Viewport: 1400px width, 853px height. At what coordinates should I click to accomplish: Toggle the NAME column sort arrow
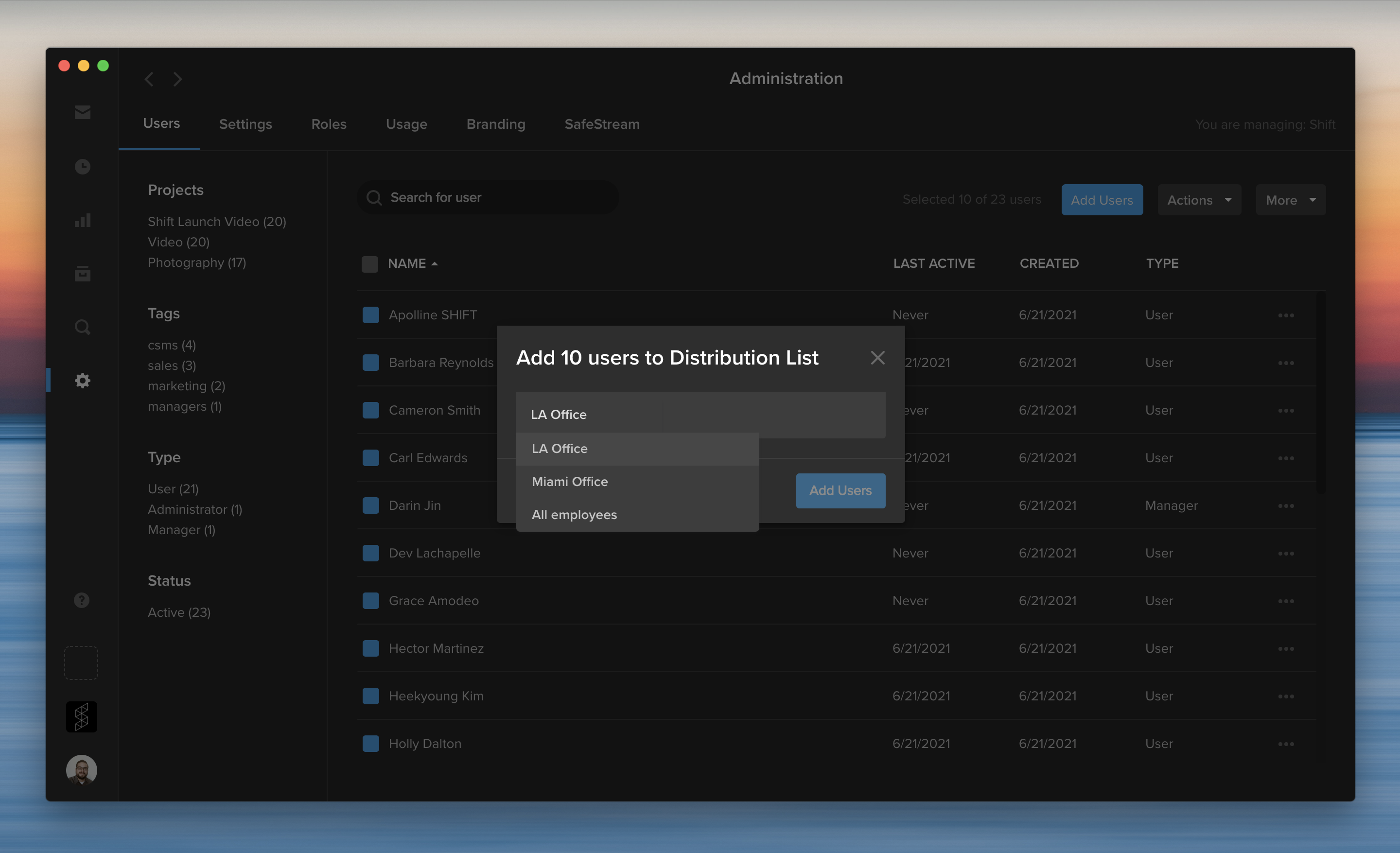tap(435, 263)
